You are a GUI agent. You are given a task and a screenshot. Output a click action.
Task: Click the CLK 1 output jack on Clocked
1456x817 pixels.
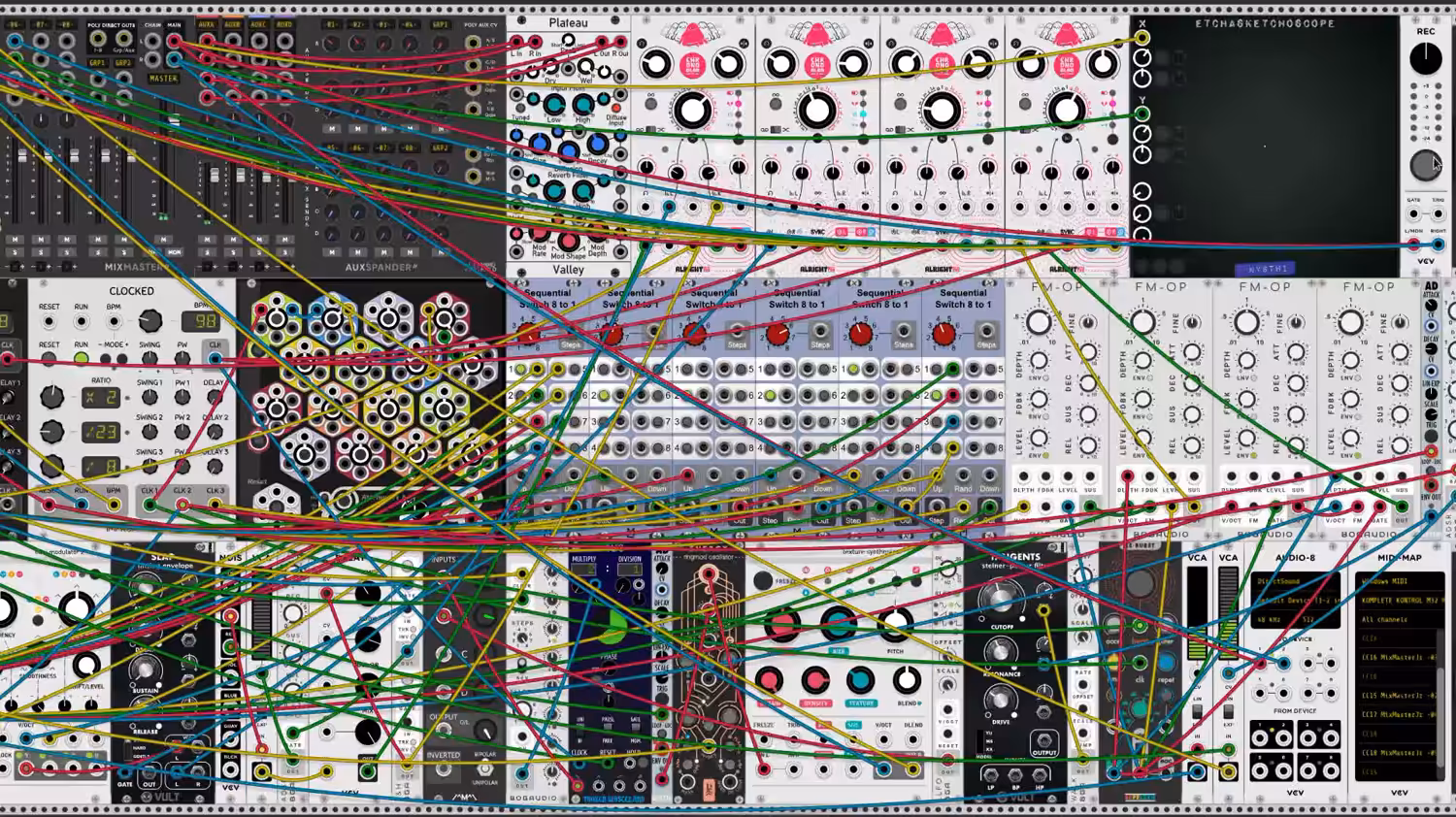tap(149, 505)
